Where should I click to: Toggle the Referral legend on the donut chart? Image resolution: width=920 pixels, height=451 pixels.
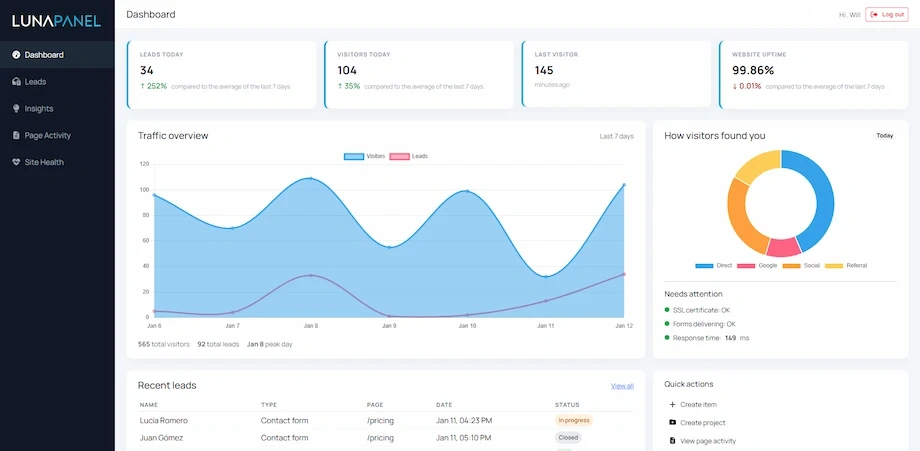(845, 266)
